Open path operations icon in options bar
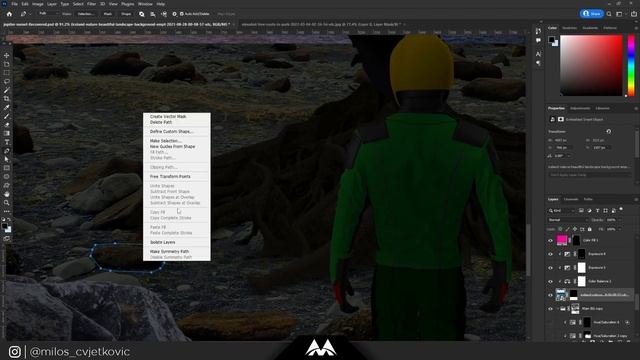 point(142,14)
